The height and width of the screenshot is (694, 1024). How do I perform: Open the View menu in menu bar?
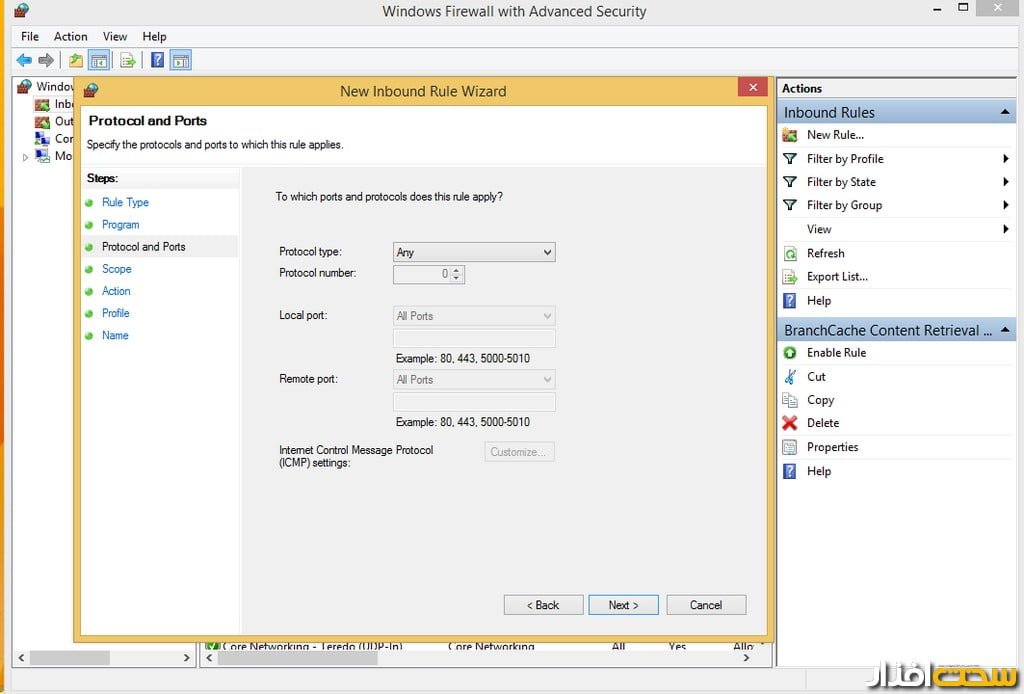click(x=115, y=37)
